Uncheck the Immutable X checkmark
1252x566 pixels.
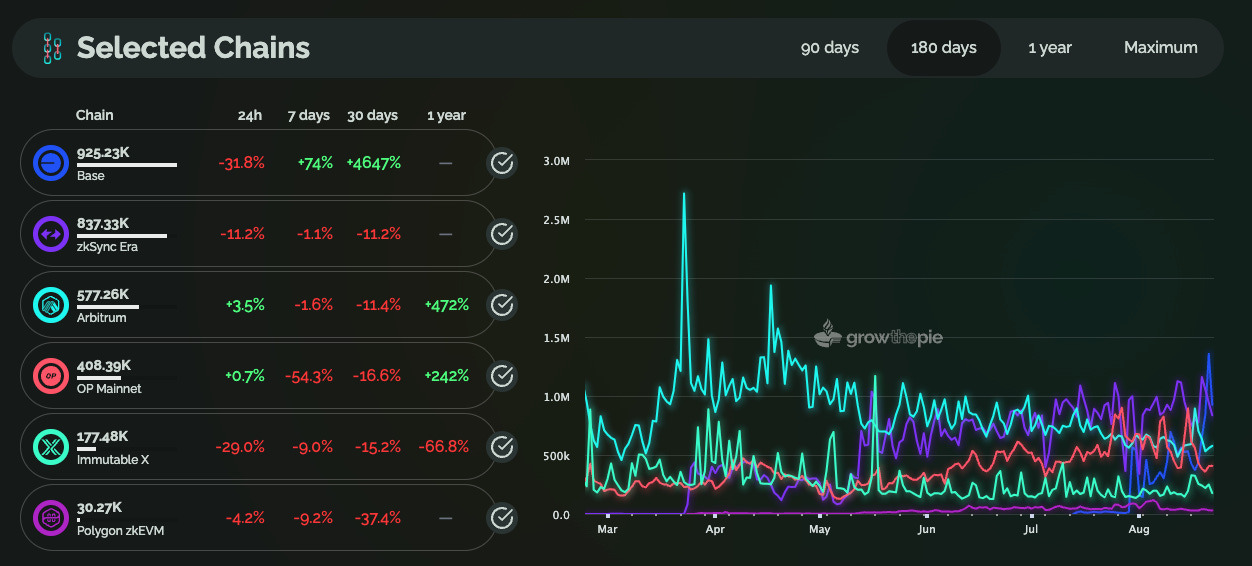502,447
